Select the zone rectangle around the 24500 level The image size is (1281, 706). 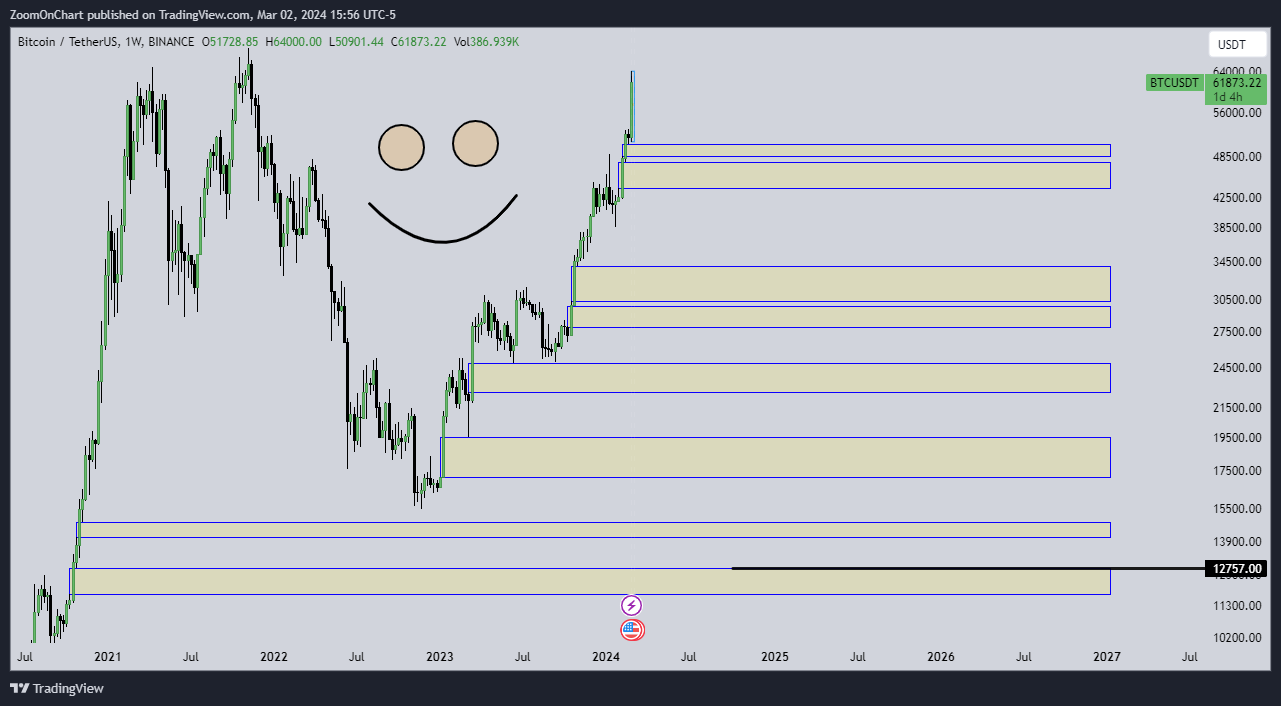pyautogui.click(x=790, y=378)
